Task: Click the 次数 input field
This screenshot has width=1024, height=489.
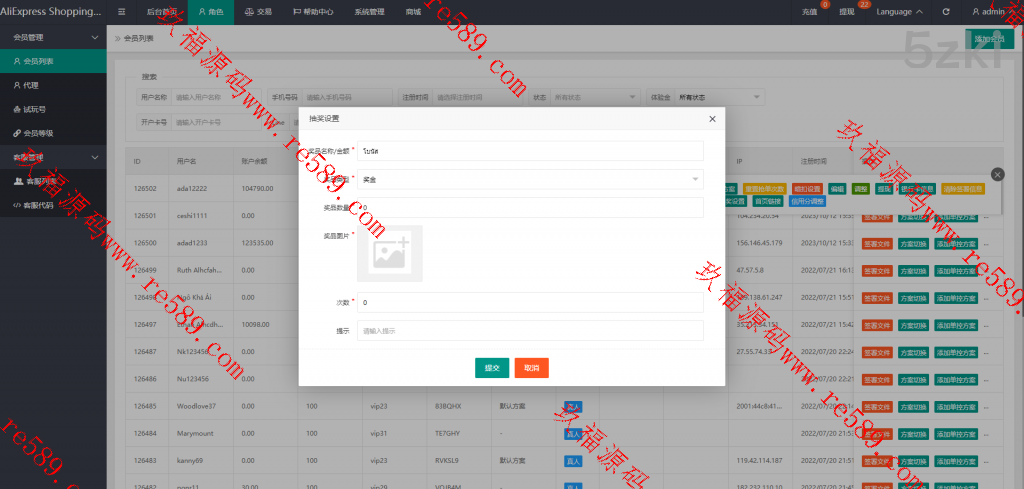Action: [x=530, y=302]
